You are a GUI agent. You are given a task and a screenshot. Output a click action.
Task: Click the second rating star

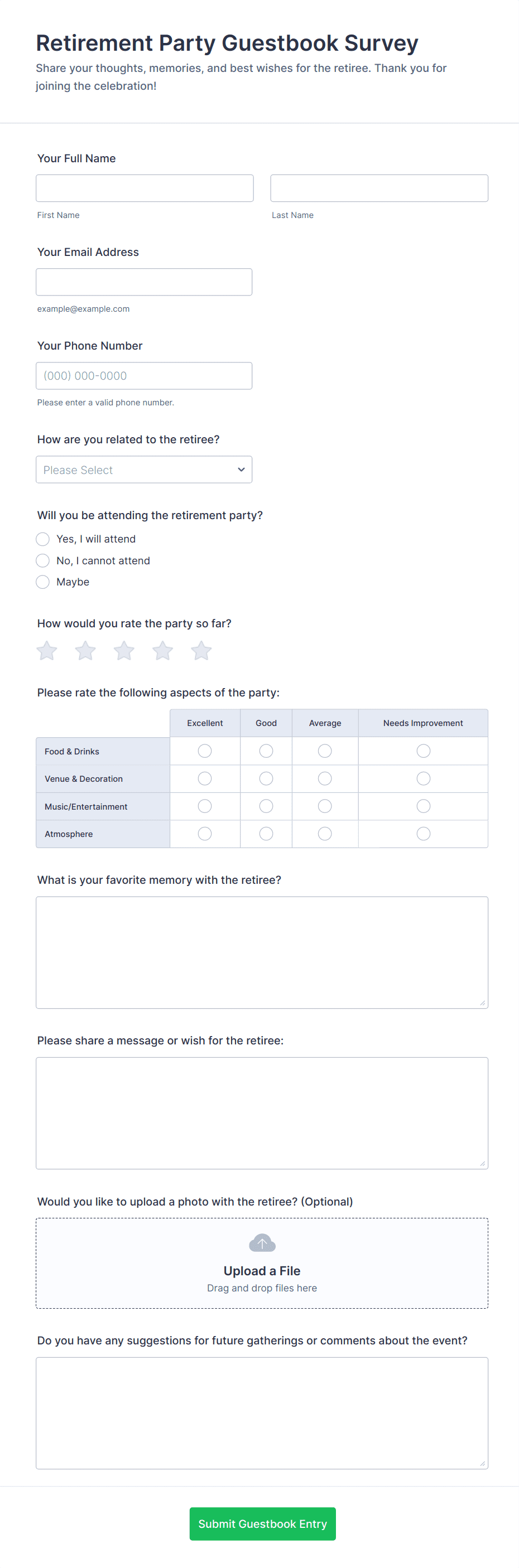tap(85, 651)
